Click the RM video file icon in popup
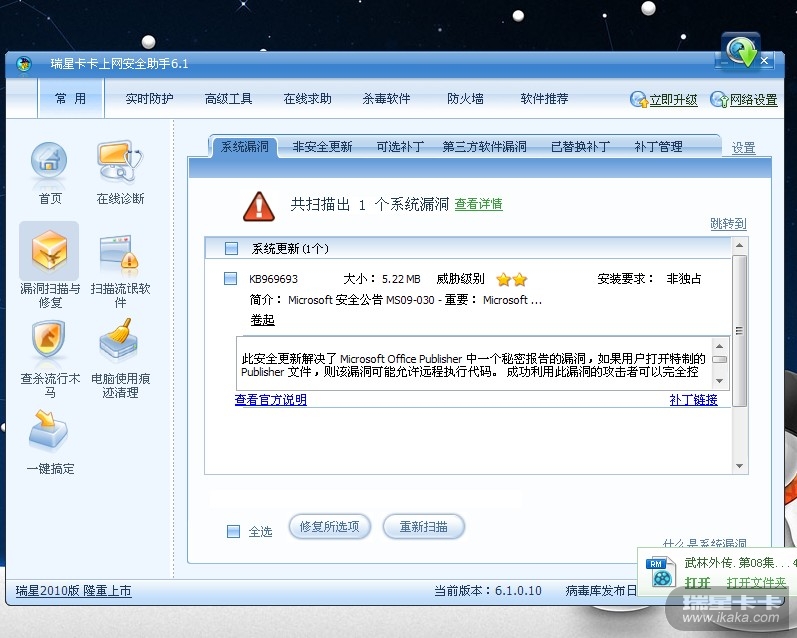797x638 pixels. pos(660,572)
